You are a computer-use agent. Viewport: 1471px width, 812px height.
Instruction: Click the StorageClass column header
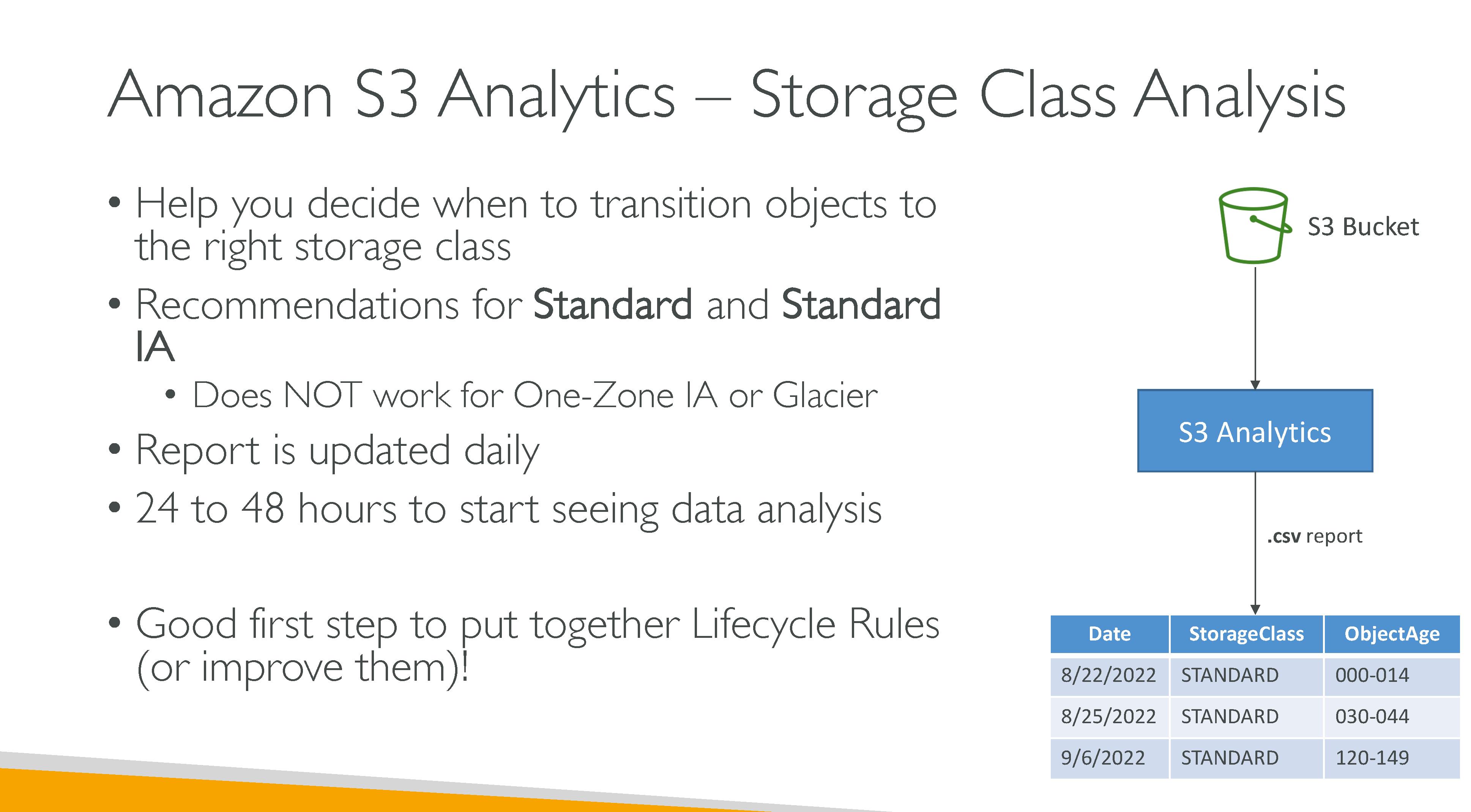(1246, 634)
